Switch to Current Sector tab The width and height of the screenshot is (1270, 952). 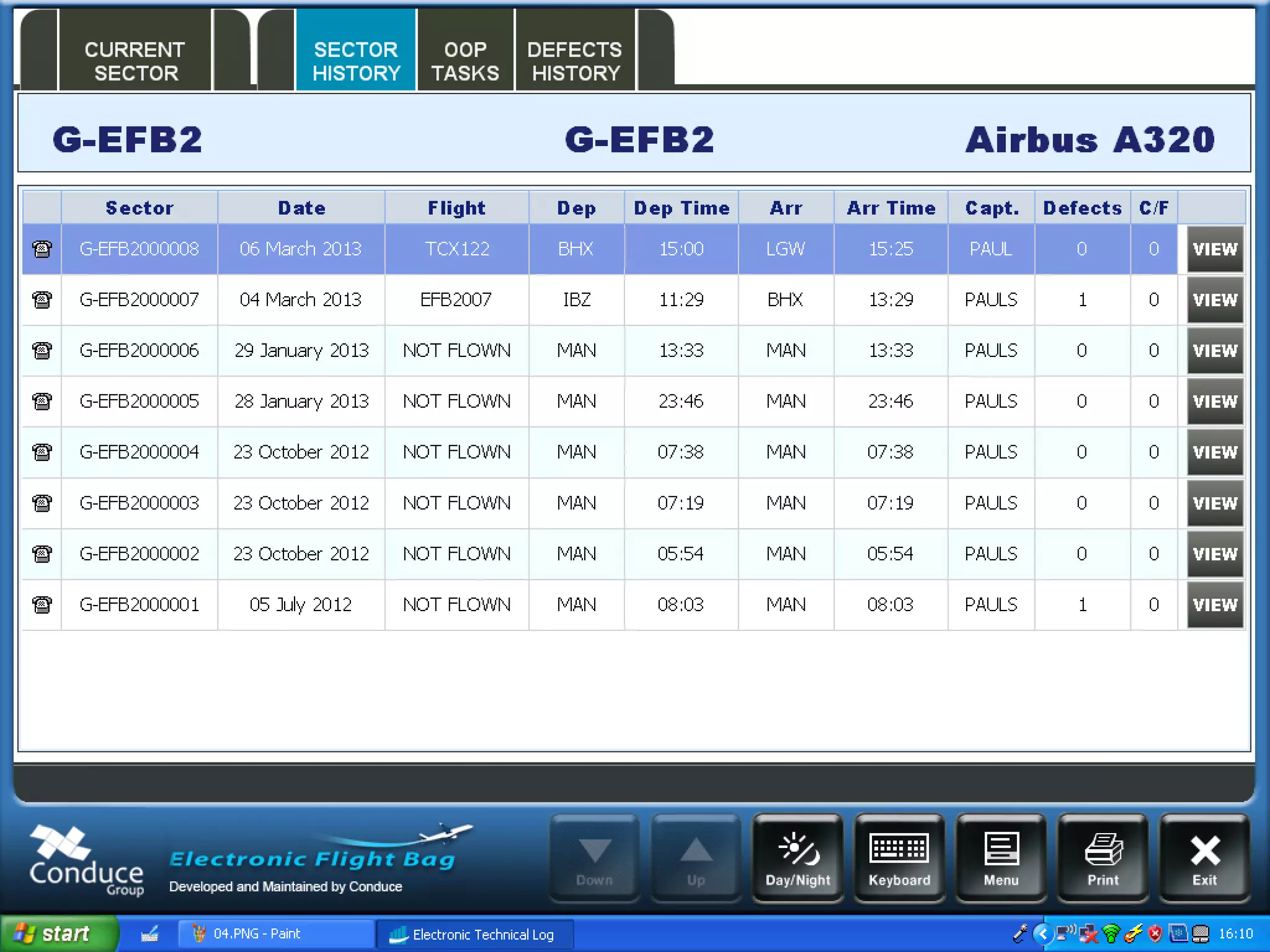135,61
